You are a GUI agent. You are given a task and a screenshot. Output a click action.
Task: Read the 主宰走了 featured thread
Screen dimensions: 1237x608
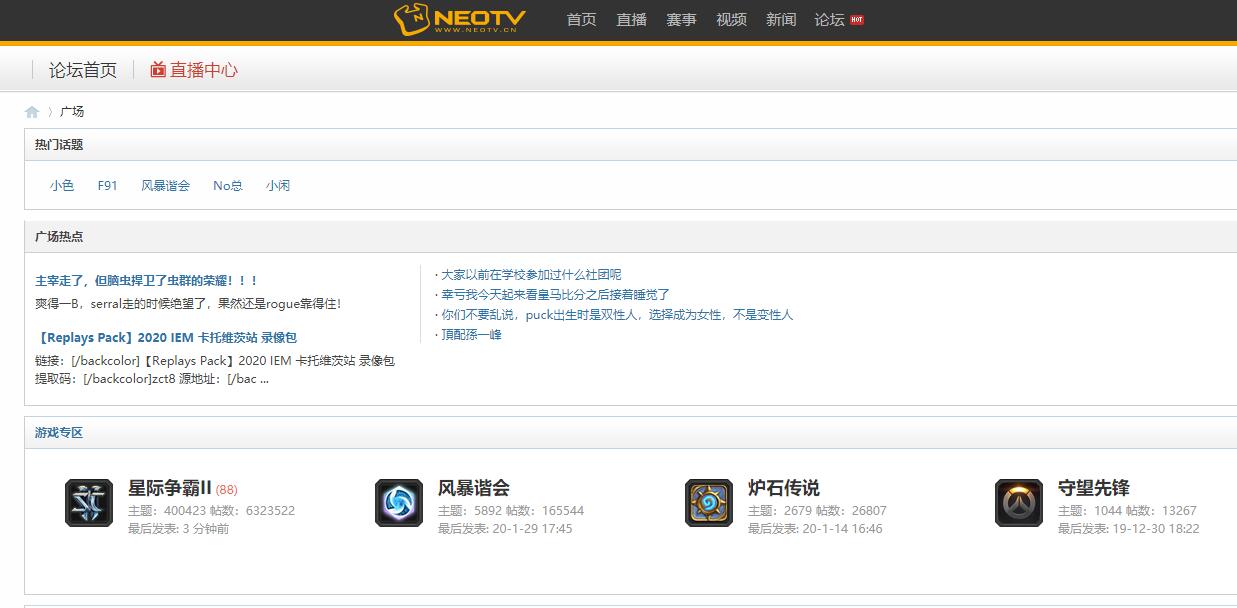147,281
